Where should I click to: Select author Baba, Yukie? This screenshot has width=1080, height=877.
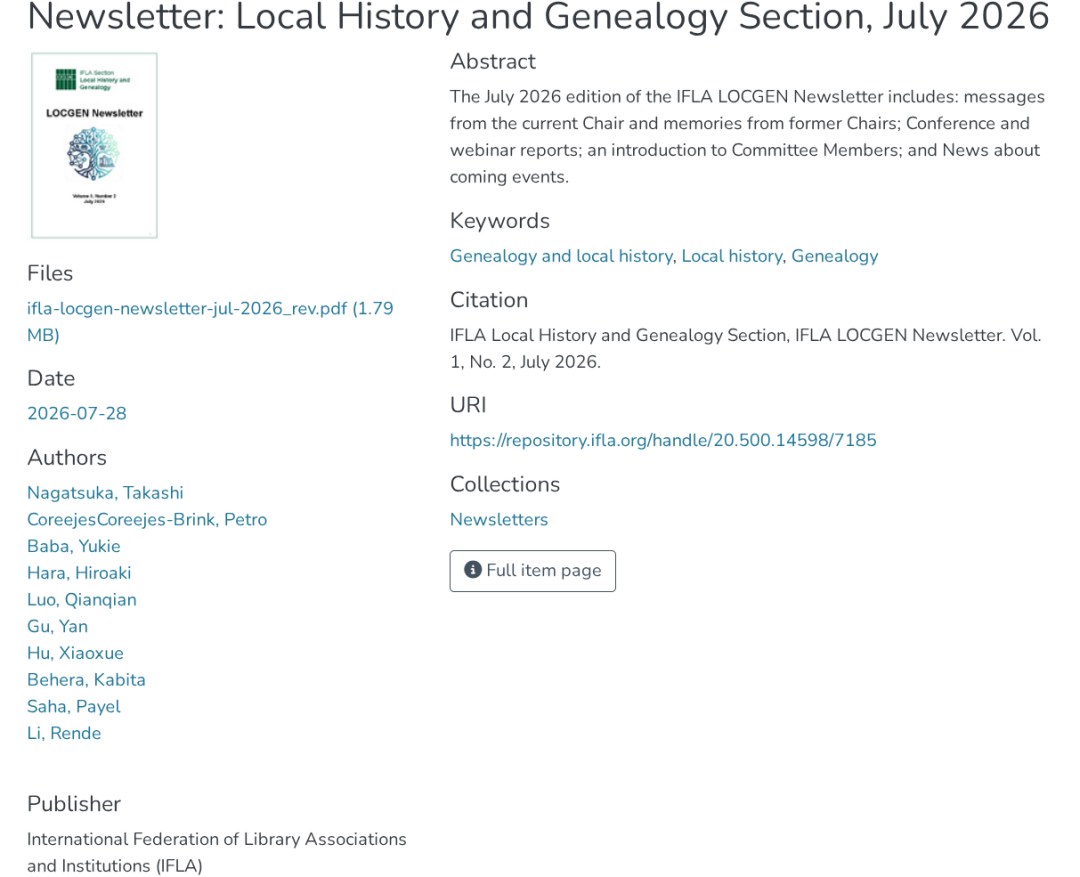point(74,546)
